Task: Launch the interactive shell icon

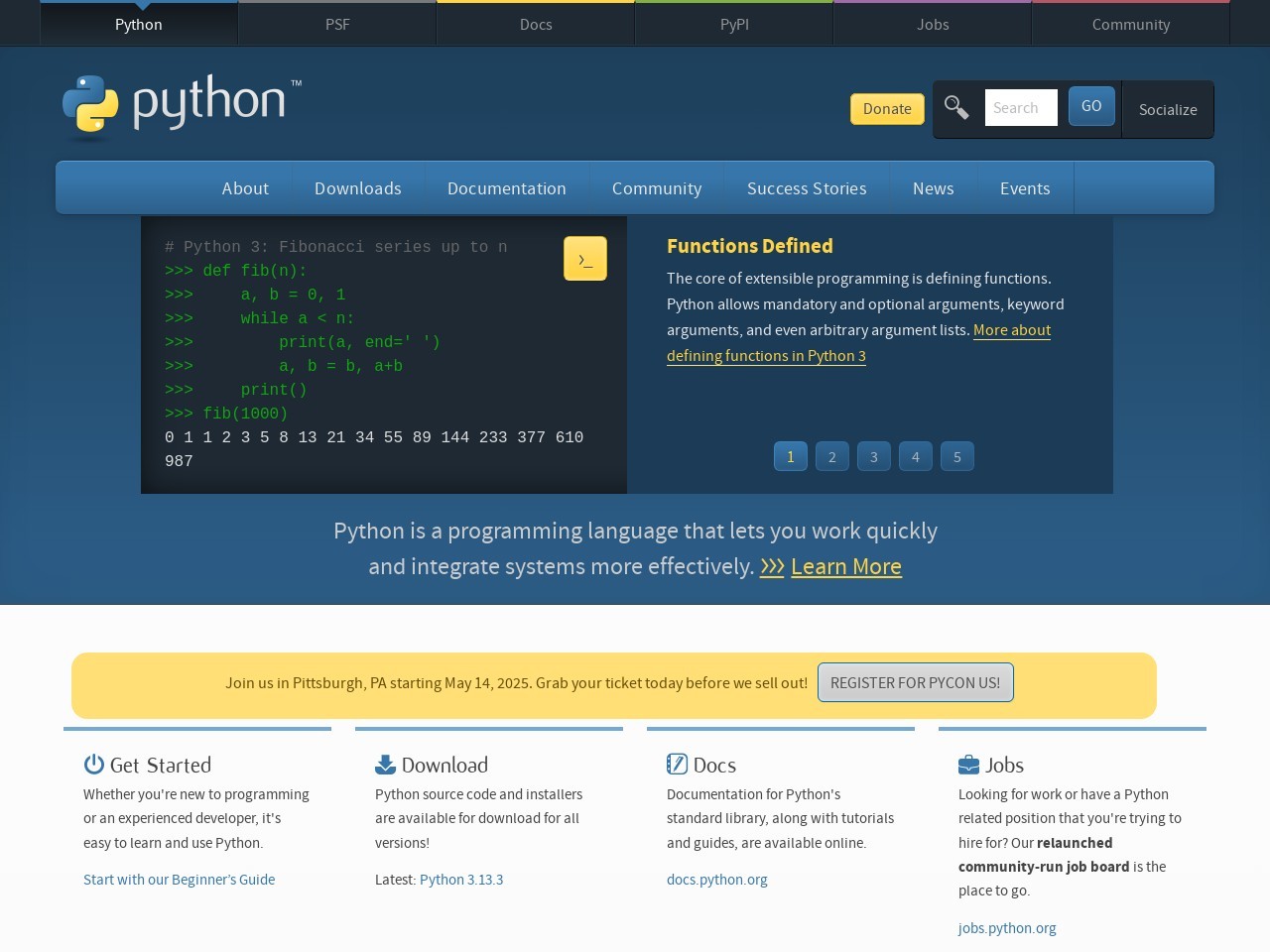Action: pyautogui.click(x=585, y=259)
